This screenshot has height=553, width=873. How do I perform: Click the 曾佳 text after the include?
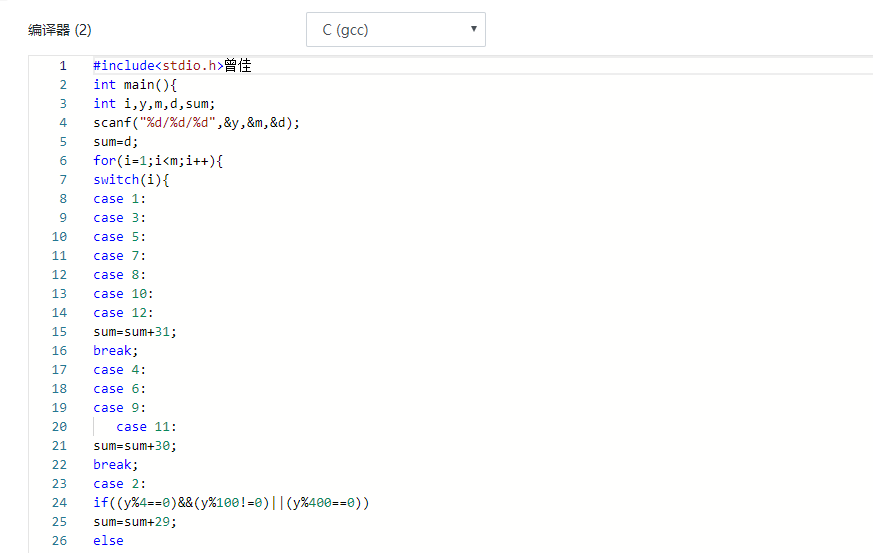click(237, 66)
